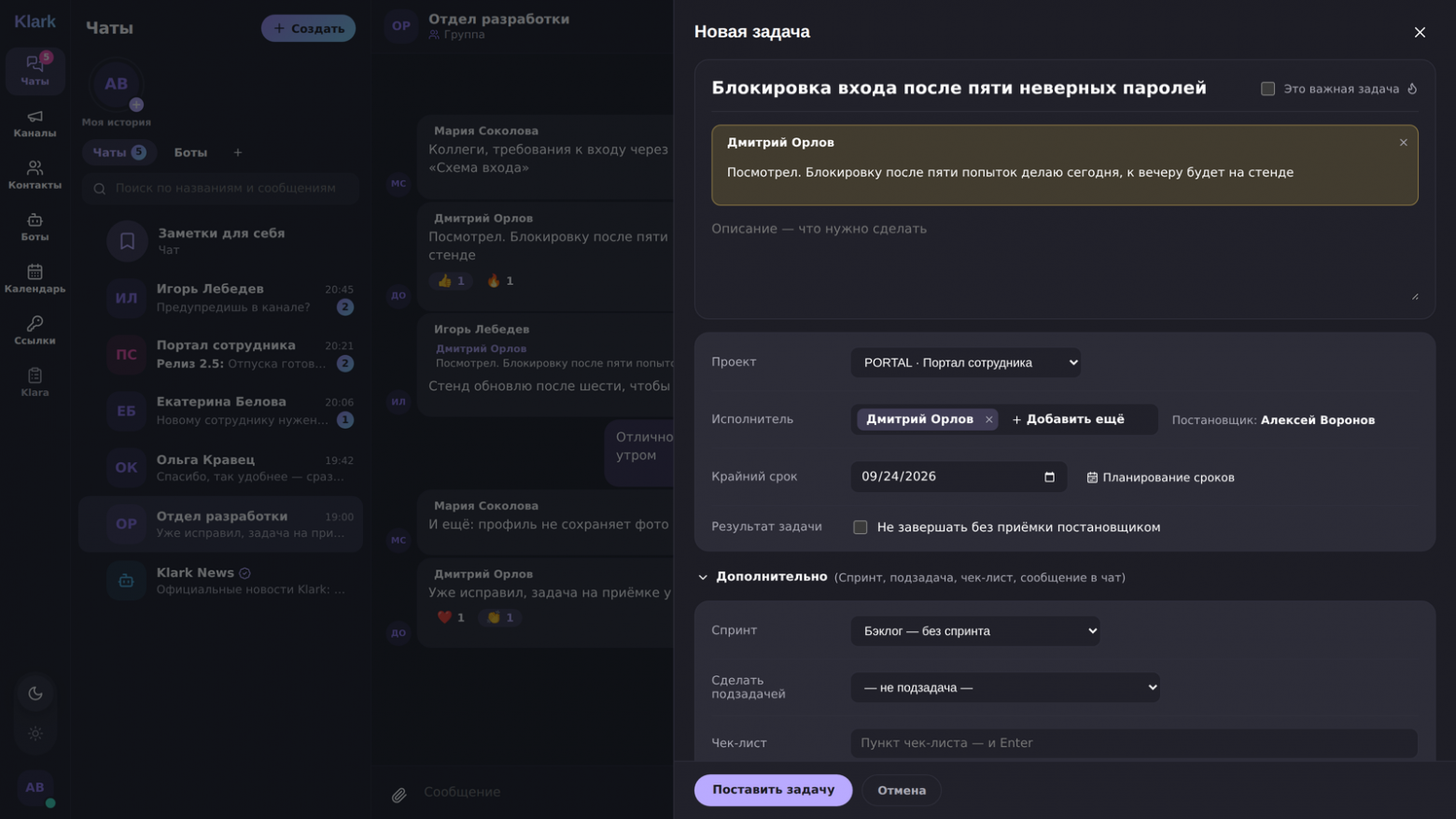Open chat with Ольга Кравец
The image size is (1456, 819).
pos(221,468)
